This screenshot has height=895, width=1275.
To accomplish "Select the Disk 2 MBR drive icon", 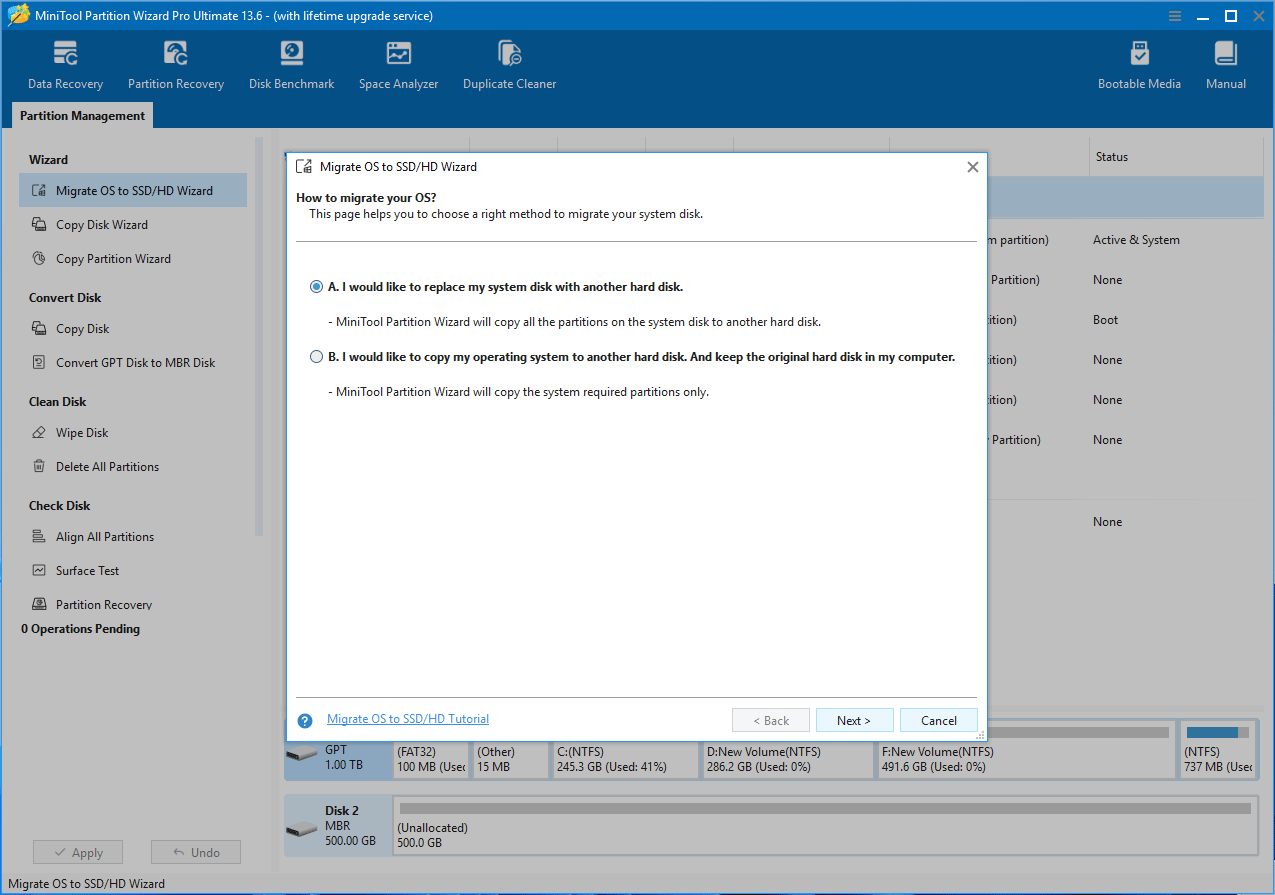I will [301, 829].
